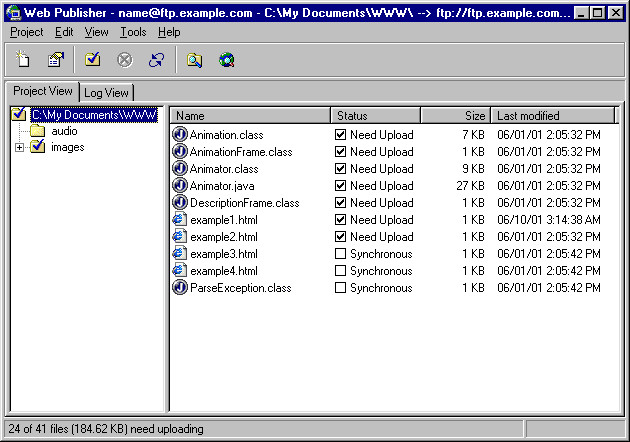Viewport: 630px width, 442px height.
Task: Toggle root C:\My Documents\WWW folder checkbox
Action: [18, 114]
